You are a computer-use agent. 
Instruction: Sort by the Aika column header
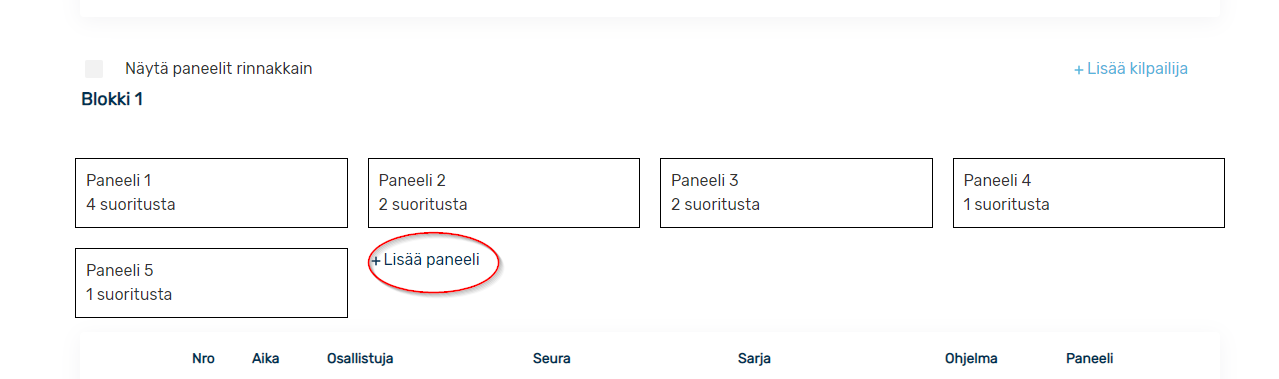coord(266,359)
